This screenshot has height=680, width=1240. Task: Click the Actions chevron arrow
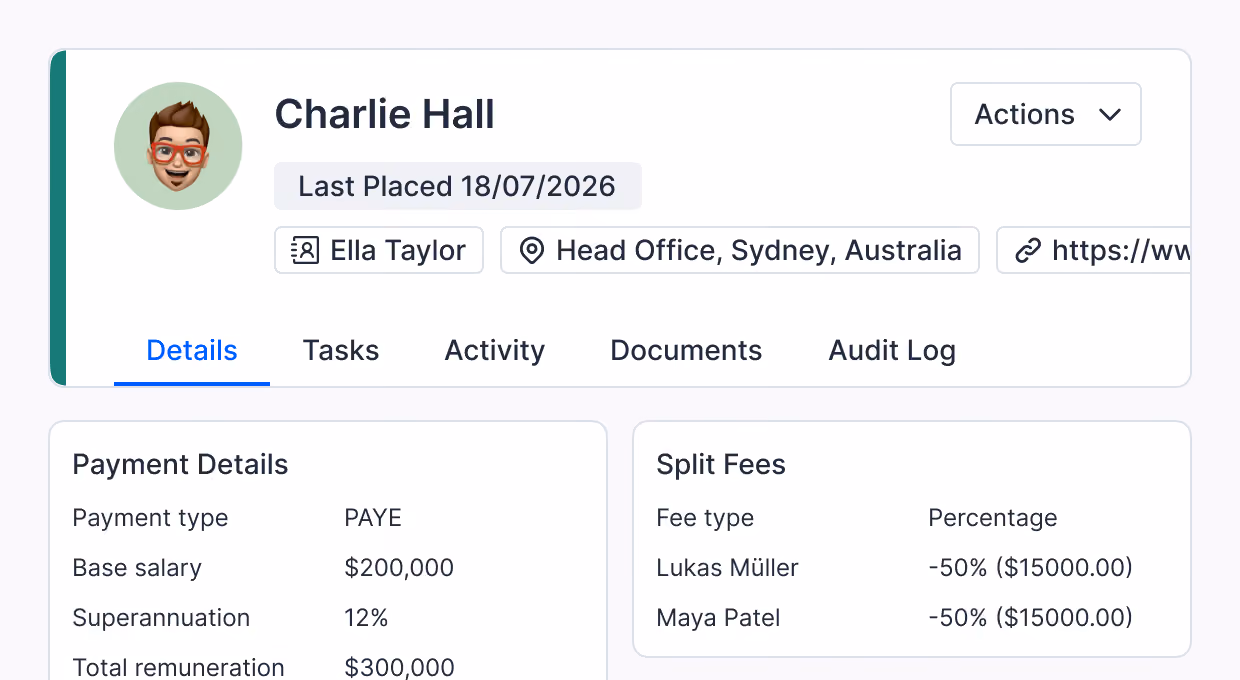point(1110,115)
